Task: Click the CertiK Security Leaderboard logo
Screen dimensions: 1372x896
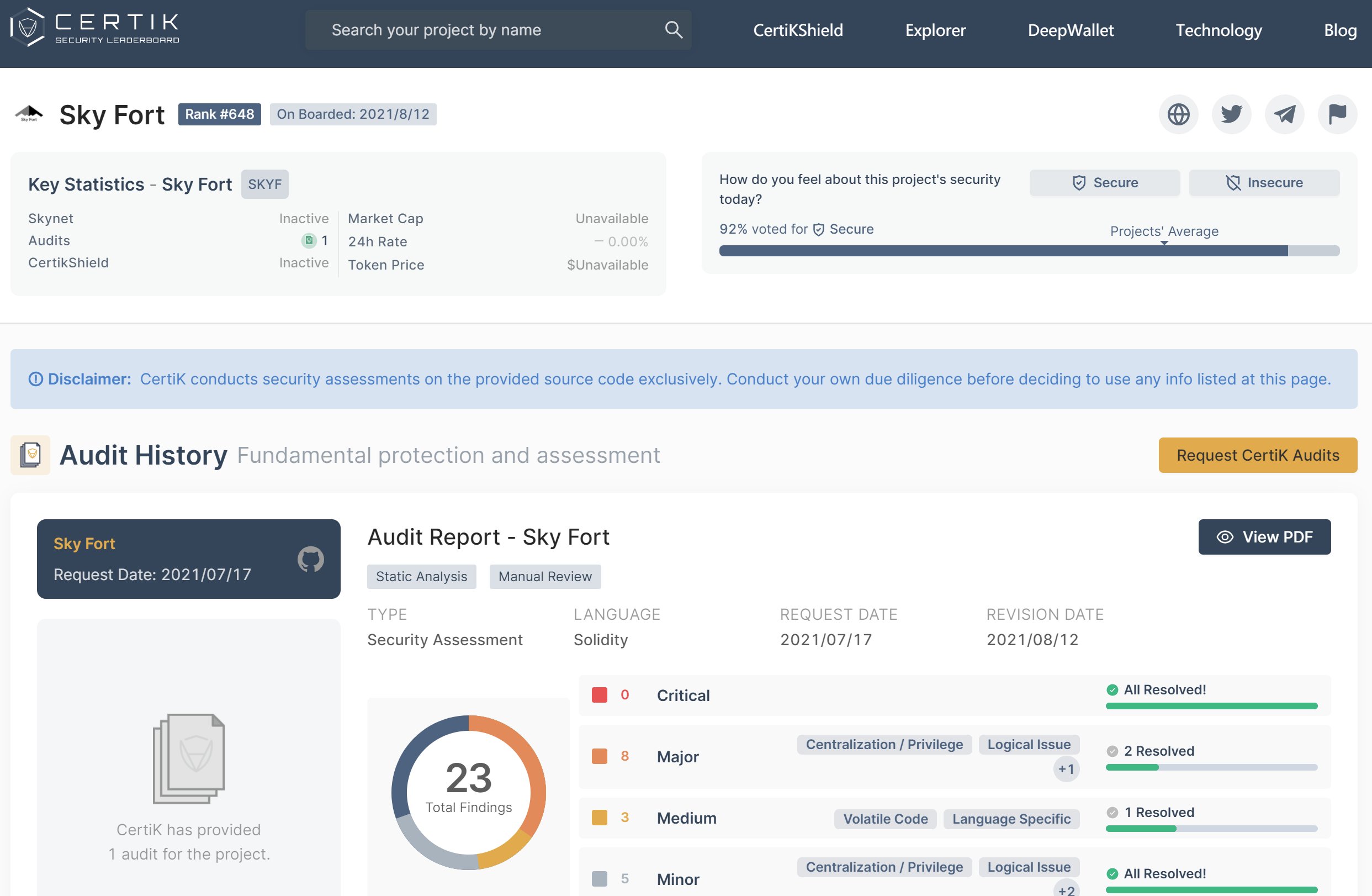Action: click(95, 27)
